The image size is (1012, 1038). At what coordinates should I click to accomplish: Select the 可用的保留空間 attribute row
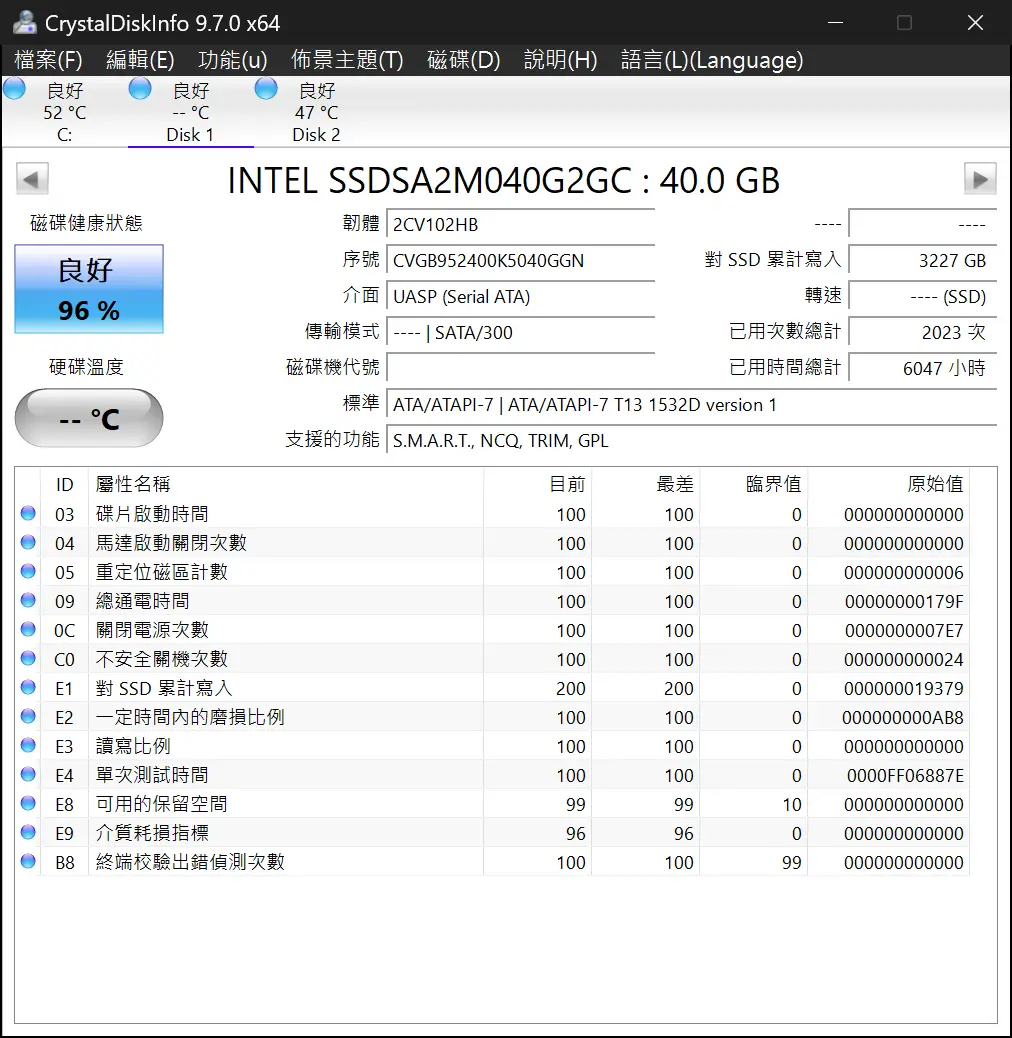click(492, 804)
